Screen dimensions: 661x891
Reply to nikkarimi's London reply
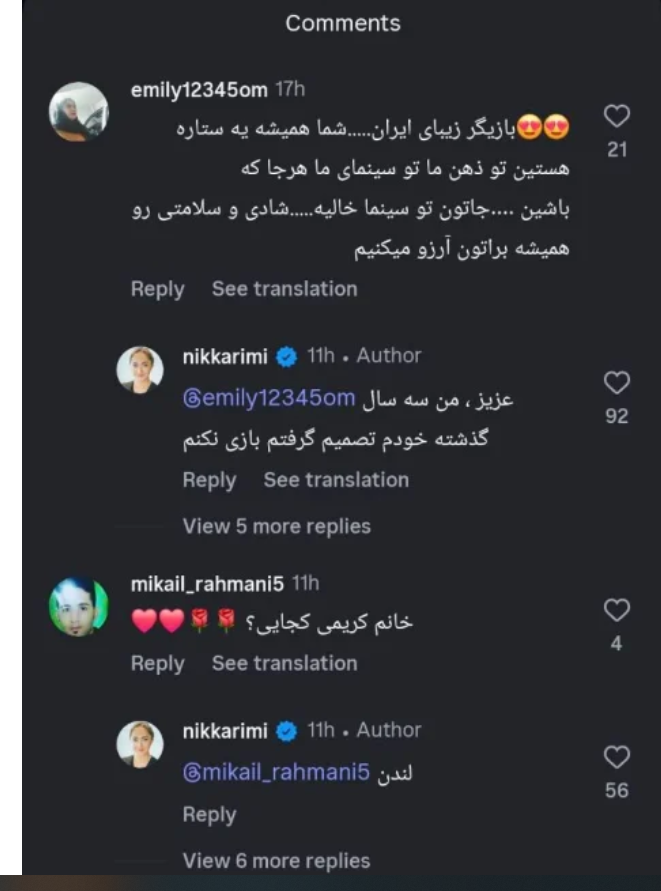point(209,815)
